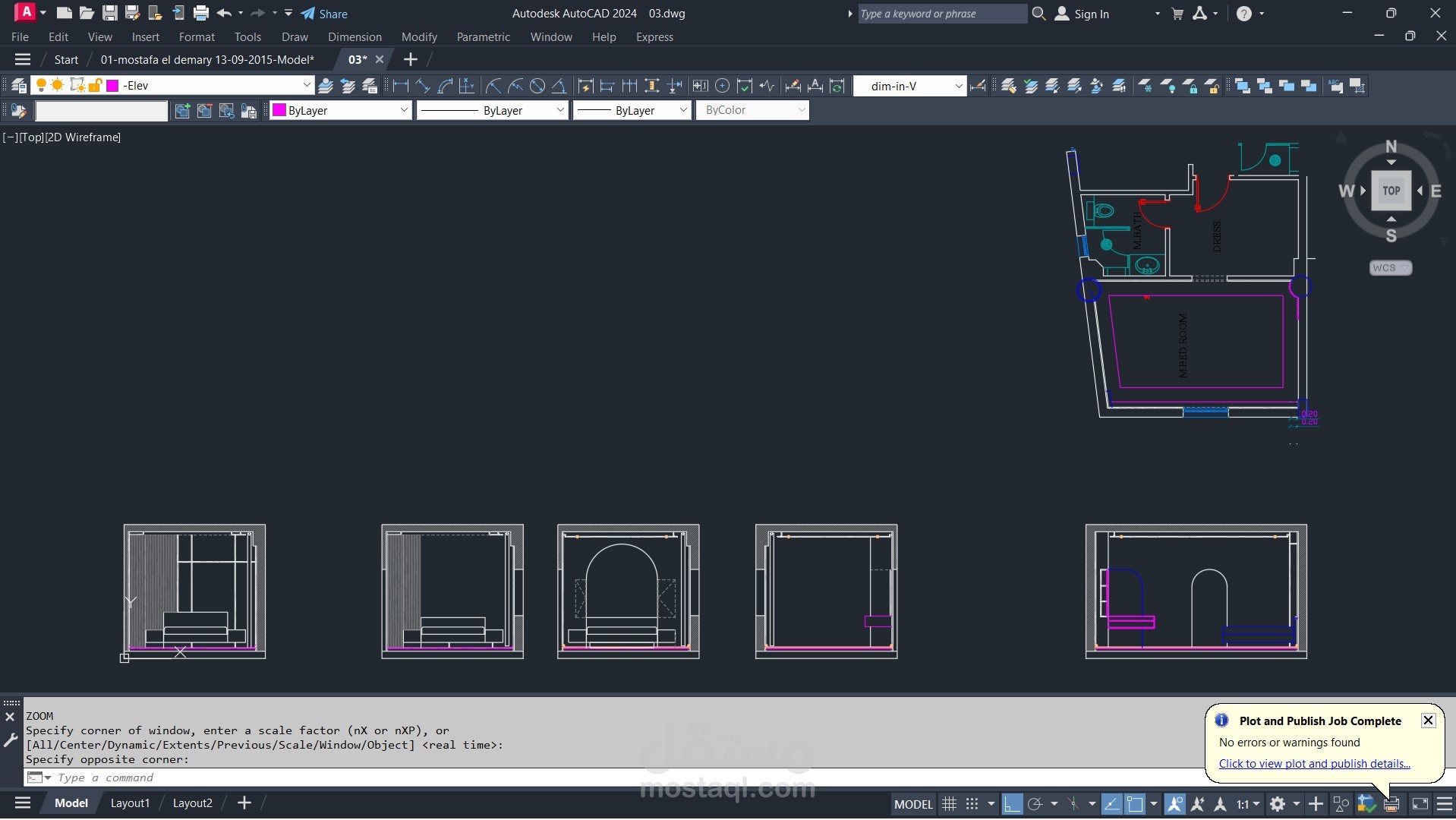Click the Angular dimension tool
The width and height of the screenshot is (1456, 820).
(x=559, y=86)
